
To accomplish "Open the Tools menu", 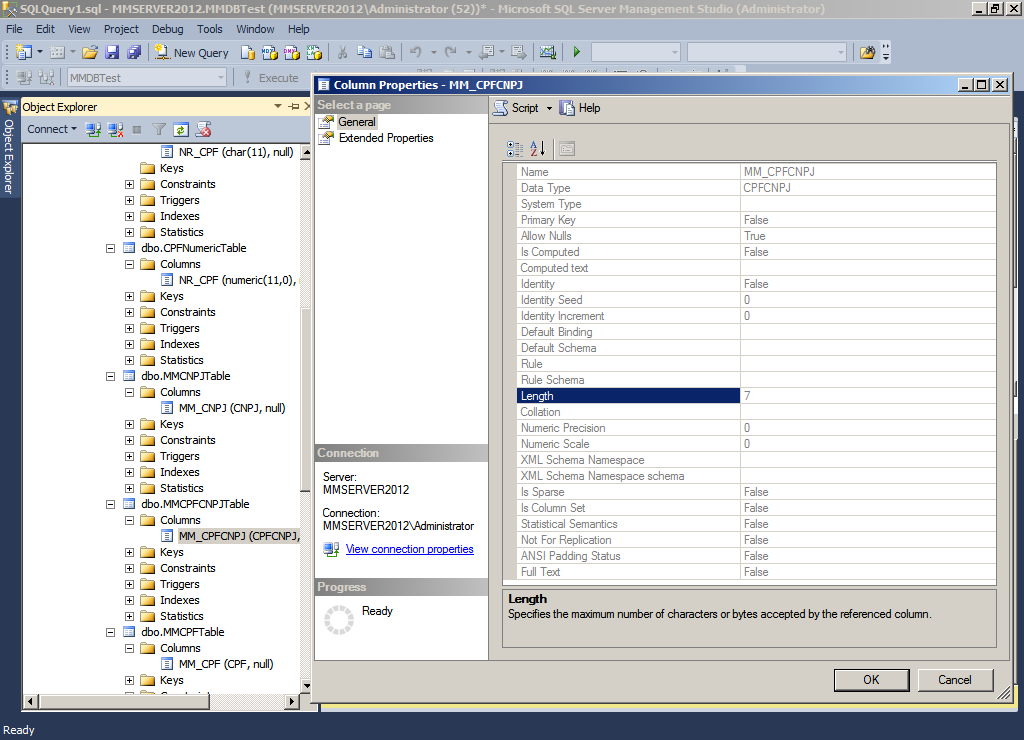I will [209, 29].
